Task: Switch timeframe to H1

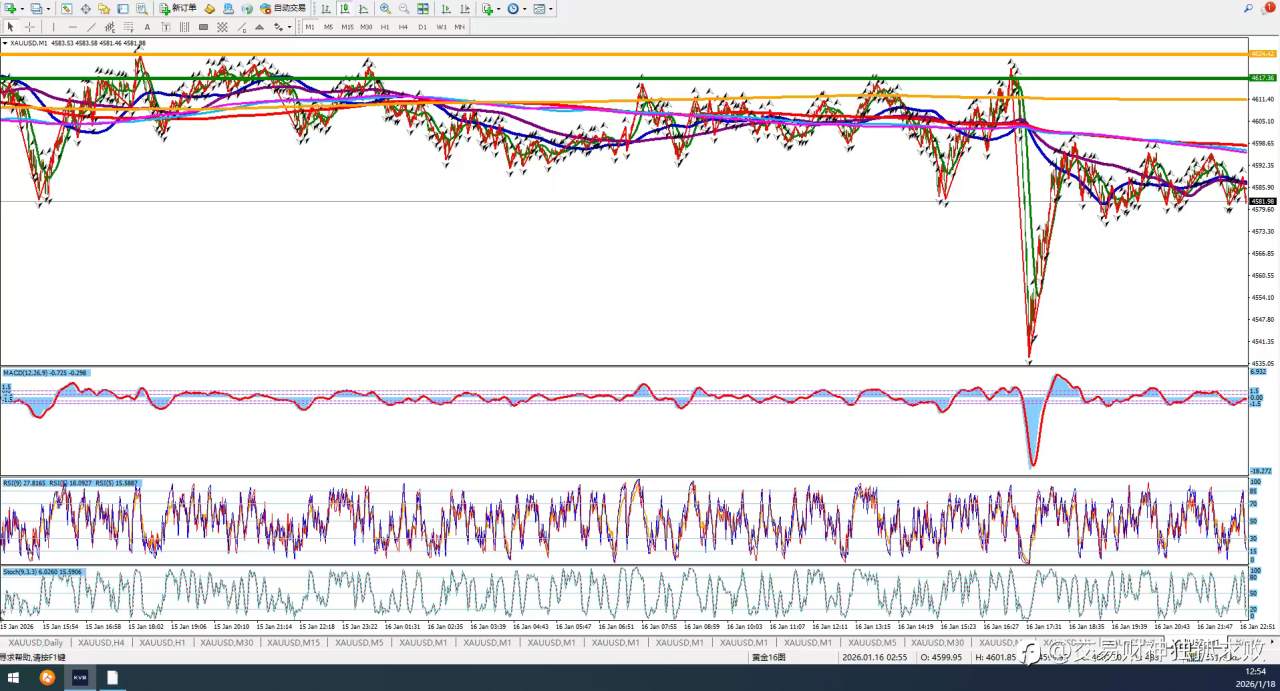Action: click(385, 27)
